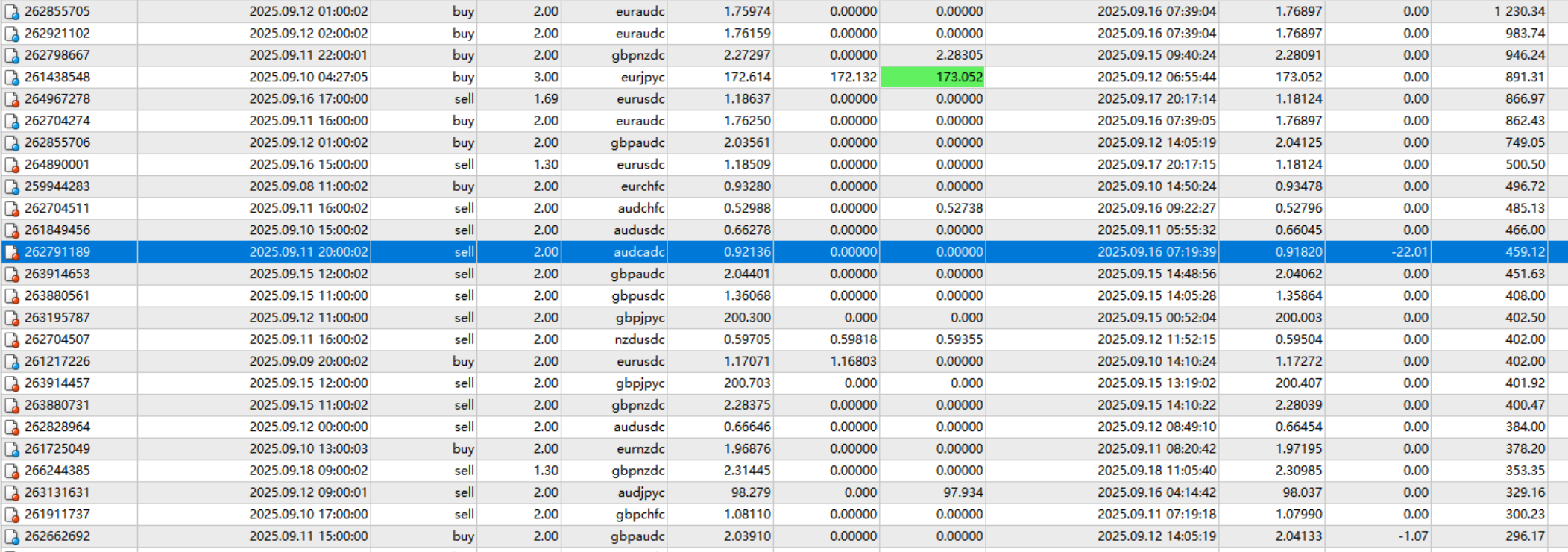Select open time 2025.09.10 04:27:05
The image size is (1568, 552).
coord(309,77)
